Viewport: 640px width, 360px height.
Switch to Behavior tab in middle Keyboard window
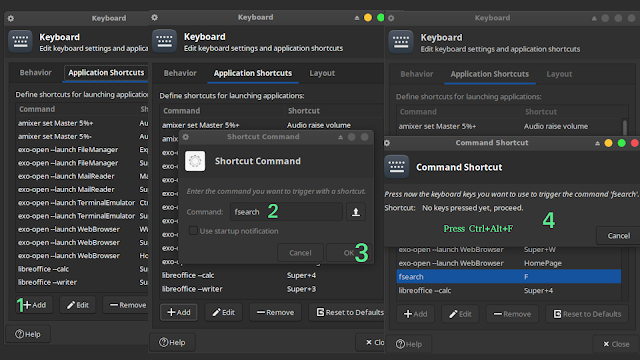coord(180,73)
